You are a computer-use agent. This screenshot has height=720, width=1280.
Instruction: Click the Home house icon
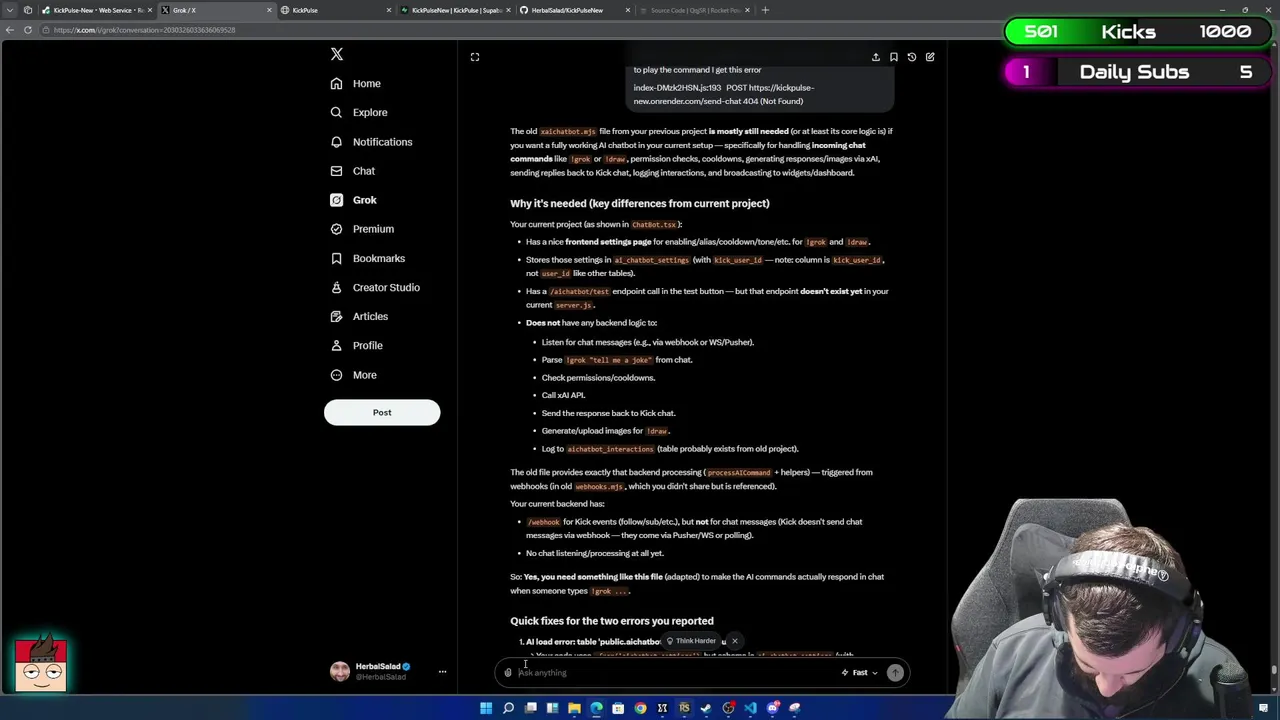(336, 84)
